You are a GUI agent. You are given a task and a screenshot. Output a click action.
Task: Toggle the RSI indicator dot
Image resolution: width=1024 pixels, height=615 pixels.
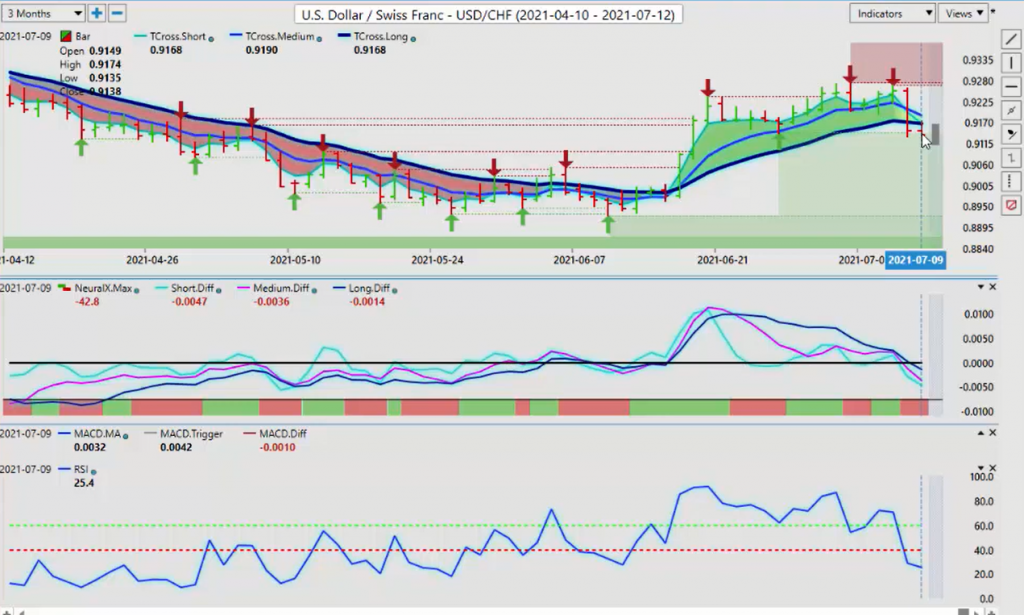[x=93, y=471]
